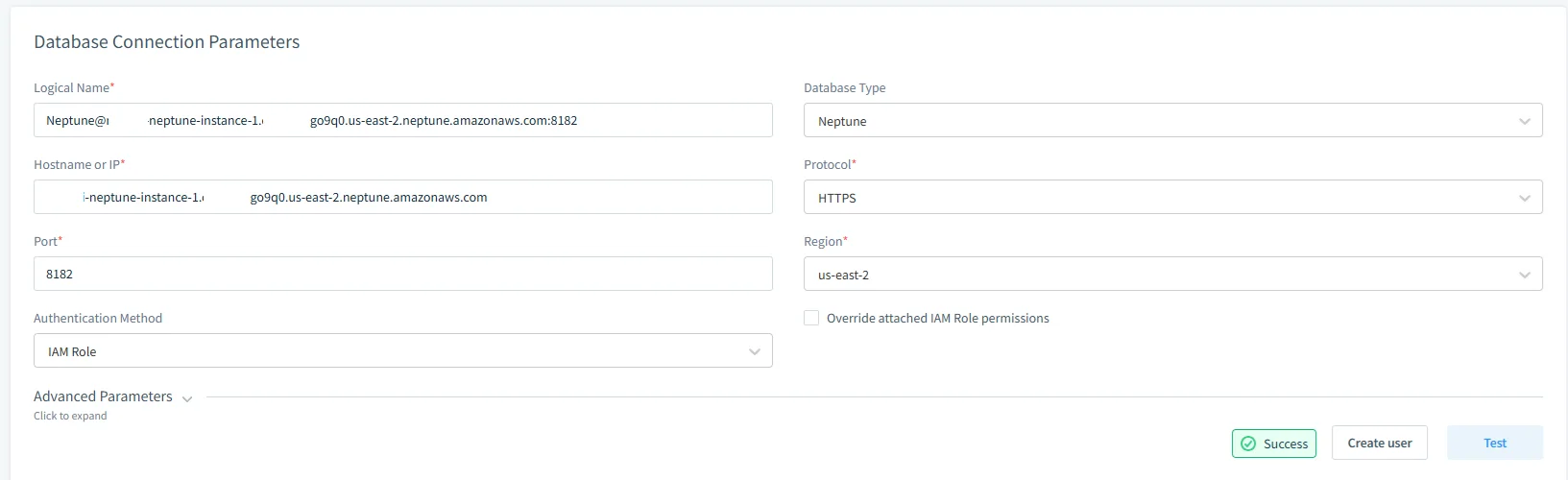Image resolution: width=1568 pixels, height=480 pixels.
Task: Click the Logical Name label
Action: tap(72, 87)
